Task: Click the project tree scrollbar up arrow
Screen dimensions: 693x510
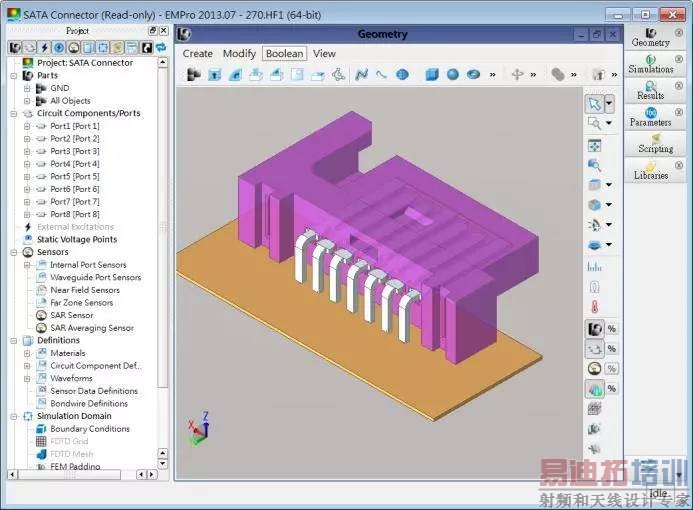Action: click(163, 62)
